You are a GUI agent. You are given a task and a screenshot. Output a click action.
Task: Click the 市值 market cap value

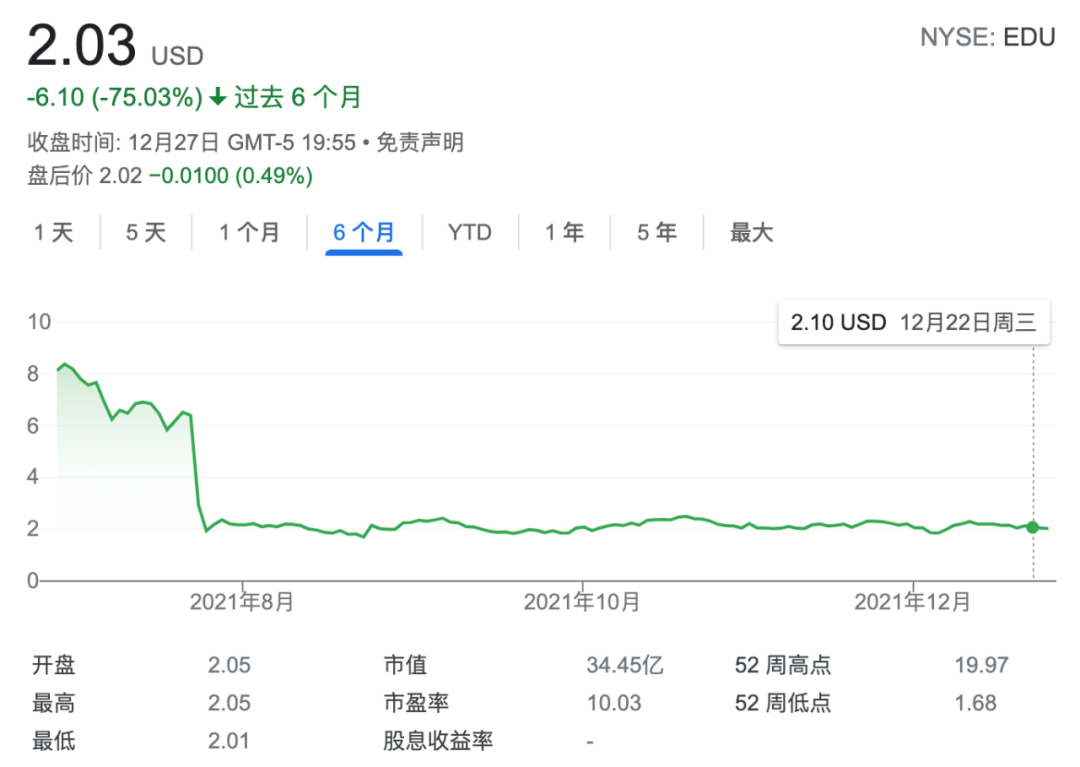[x=625, y=665]
